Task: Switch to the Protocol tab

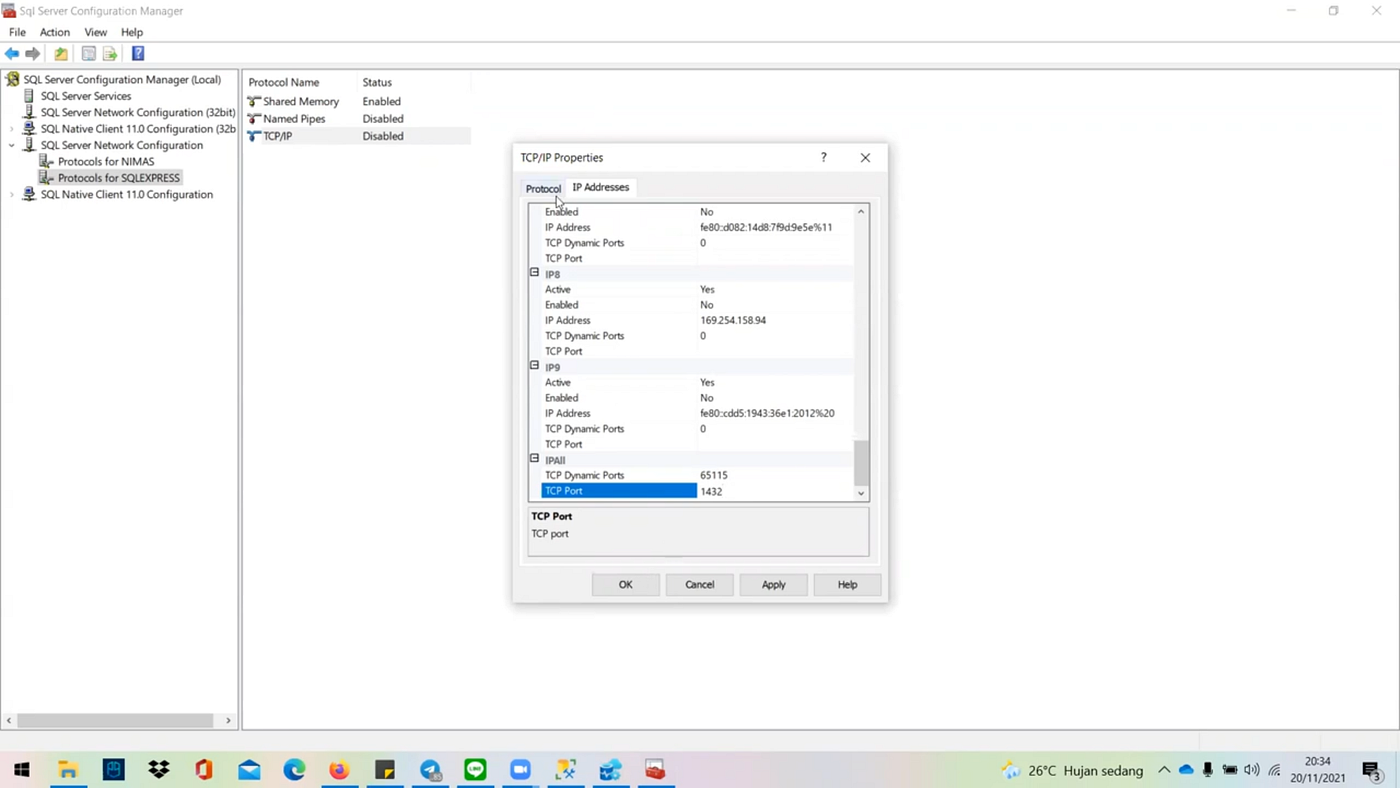Action: [x=543, y=188]
